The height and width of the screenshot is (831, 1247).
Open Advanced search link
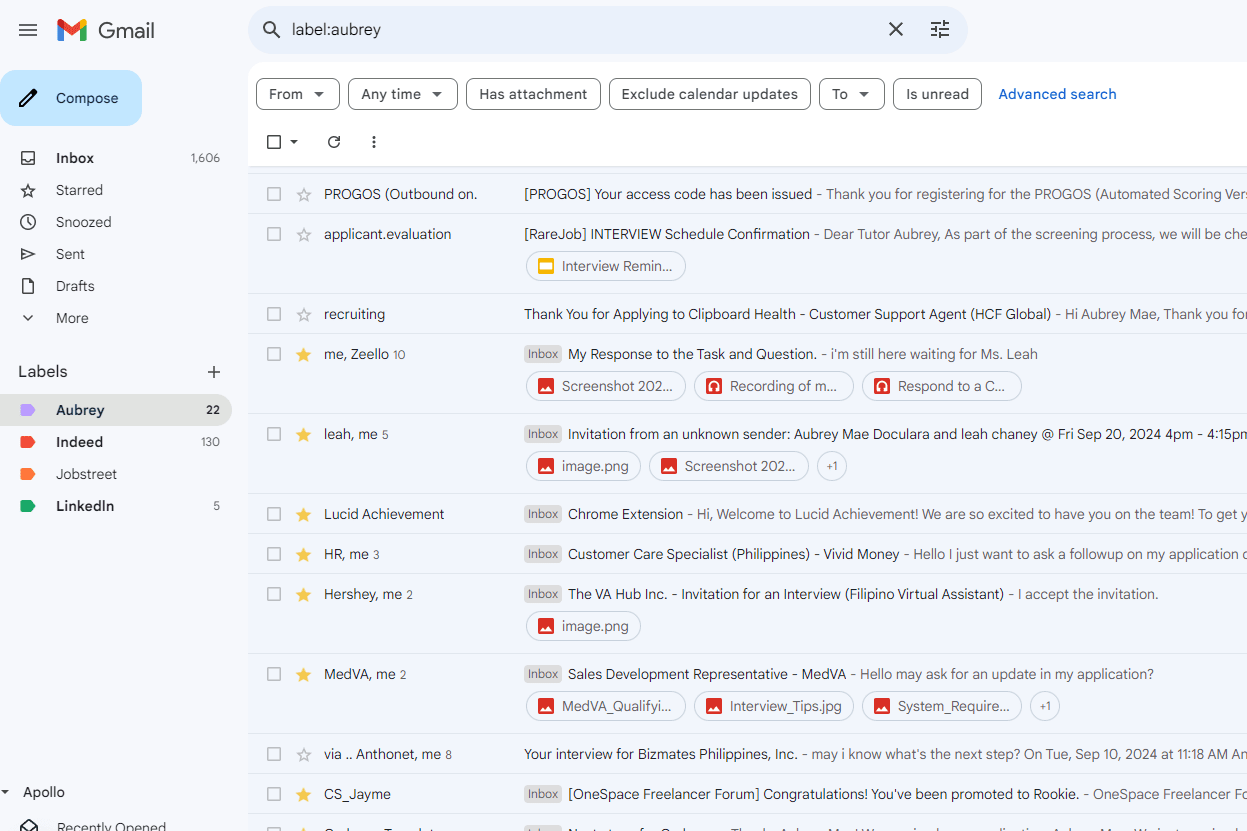[1057, 94]
